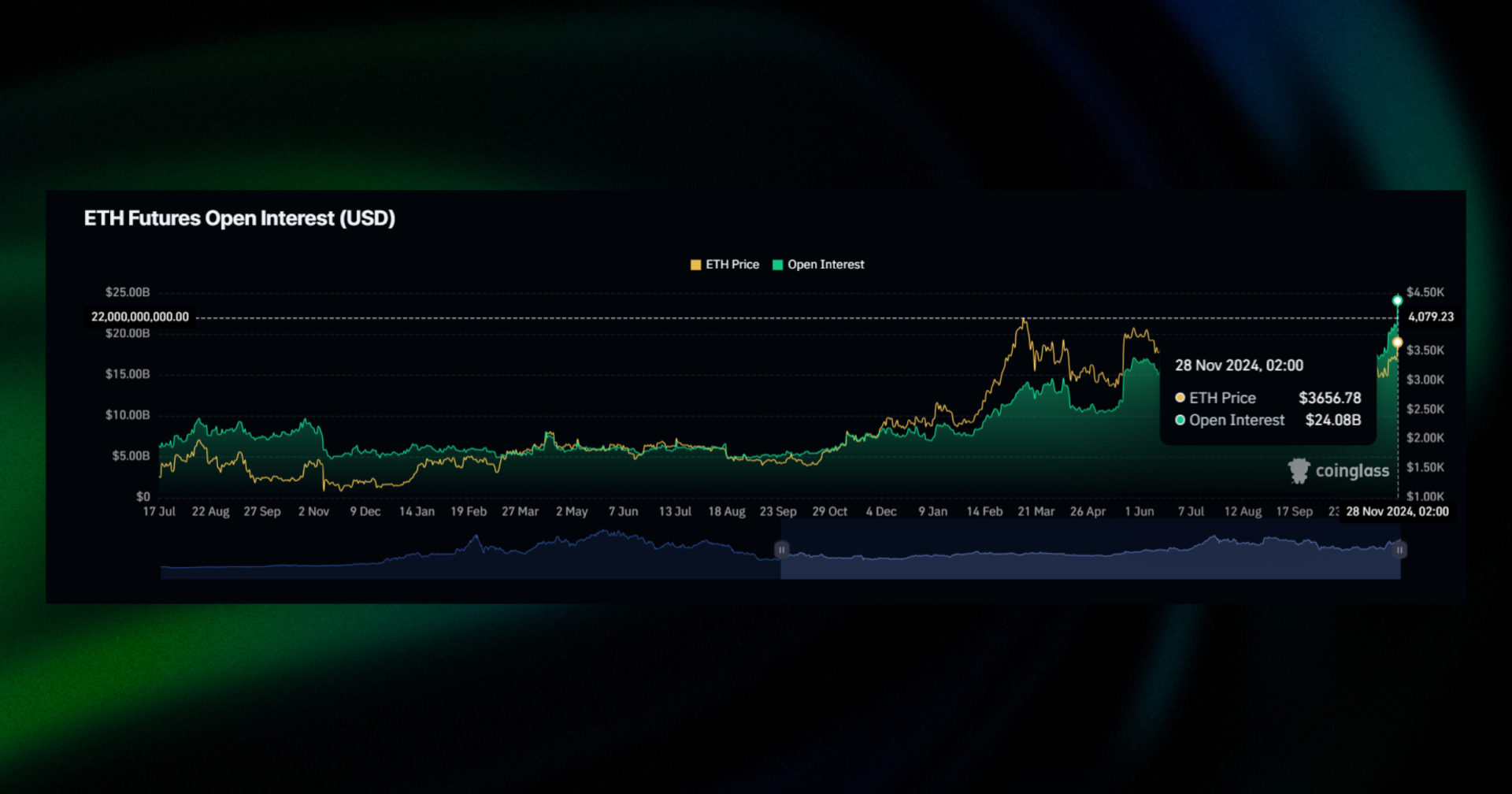This screenshot has height=794, width=1512.
Task: Click the teal endpoint marker on Open Interest line
Action: pyautogui.click(x=1398, y=300)
